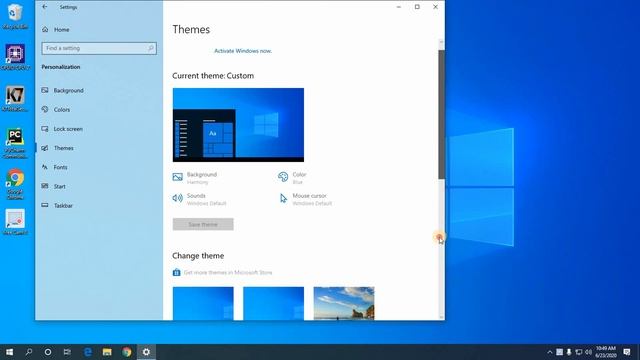Viewport: 640px width, 360px height.
Task: Show hidden system tray icons
Action: (x=550, y=352)
